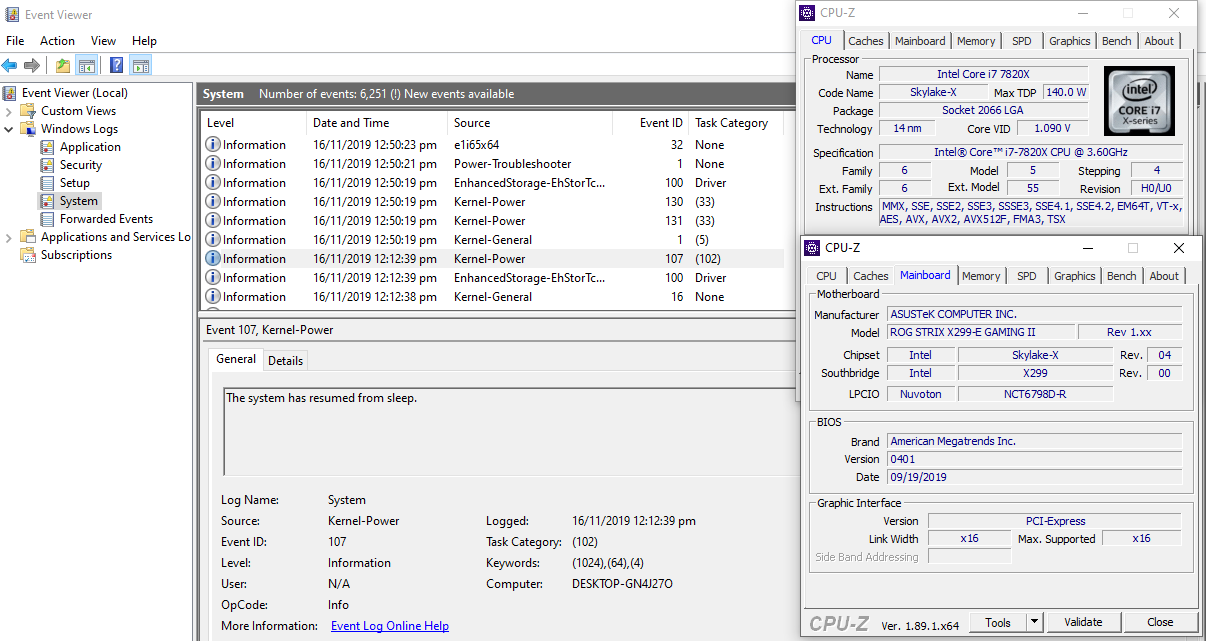Sort events by Source column header

(x=530, y=123)
